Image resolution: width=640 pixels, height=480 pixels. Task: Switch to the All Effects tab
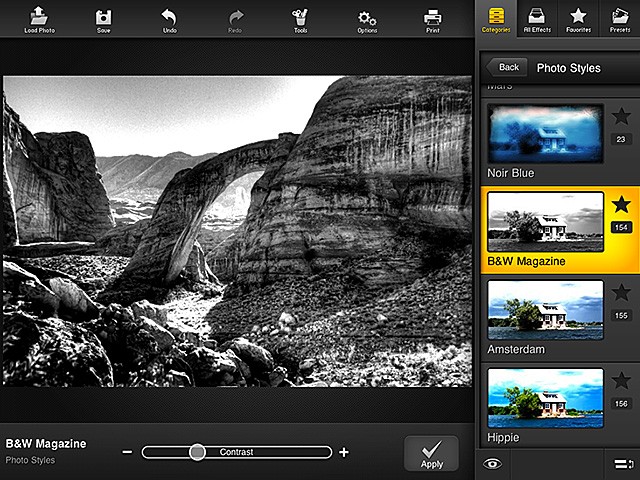[537, 18]
